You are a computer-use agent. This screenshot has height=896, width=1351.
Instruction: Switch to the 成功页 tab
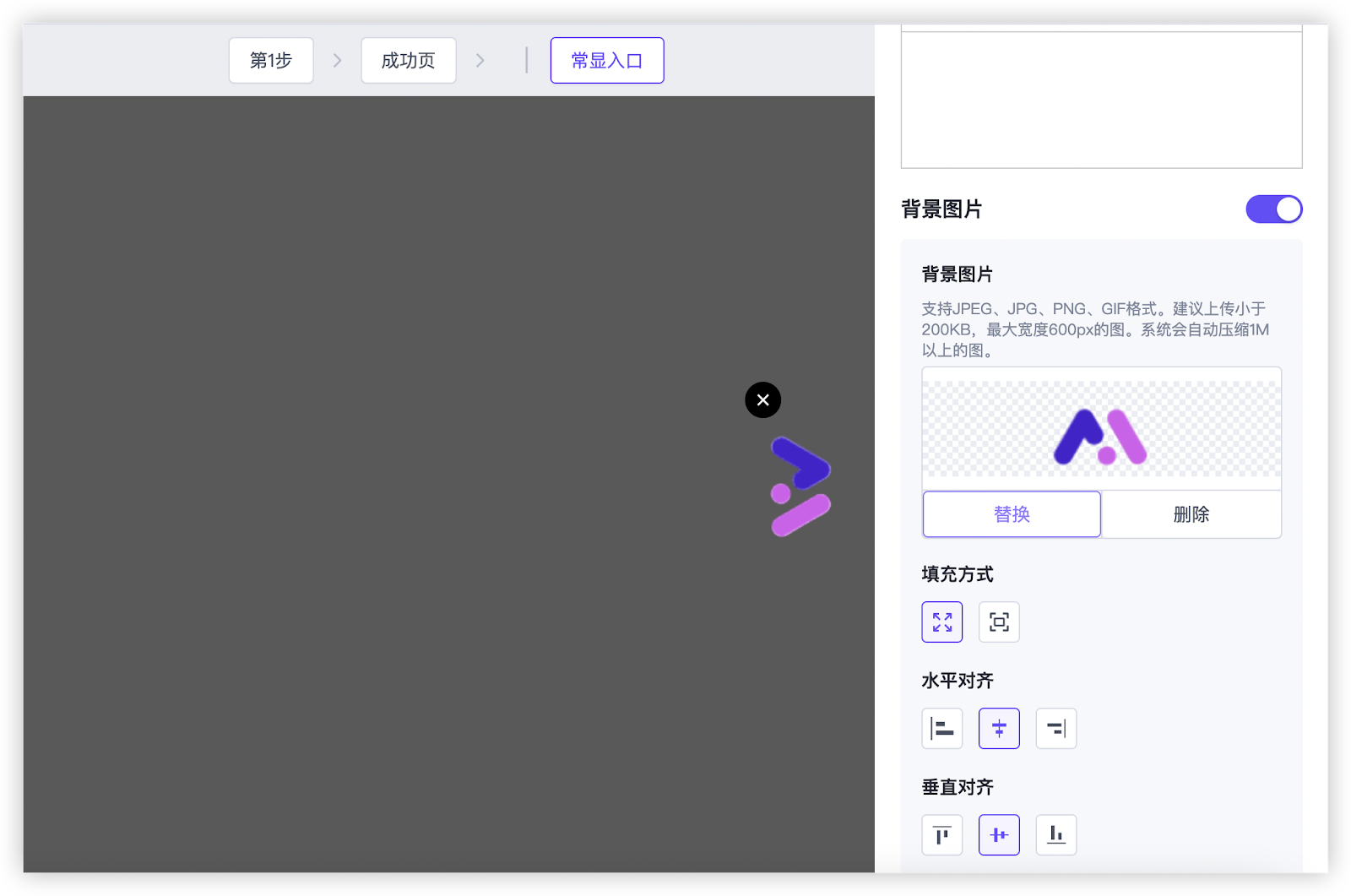[408, 61]
